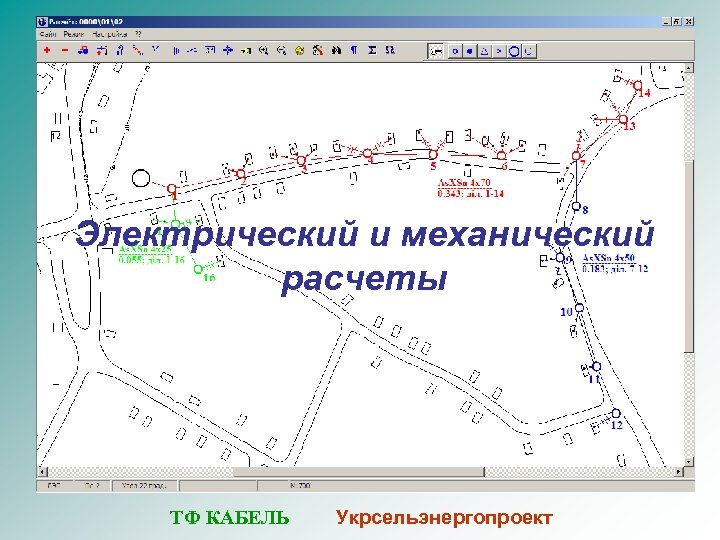Click the red minus remove icon
The image size is (720, 540).
pyautogui.click(x=65, y=50)
